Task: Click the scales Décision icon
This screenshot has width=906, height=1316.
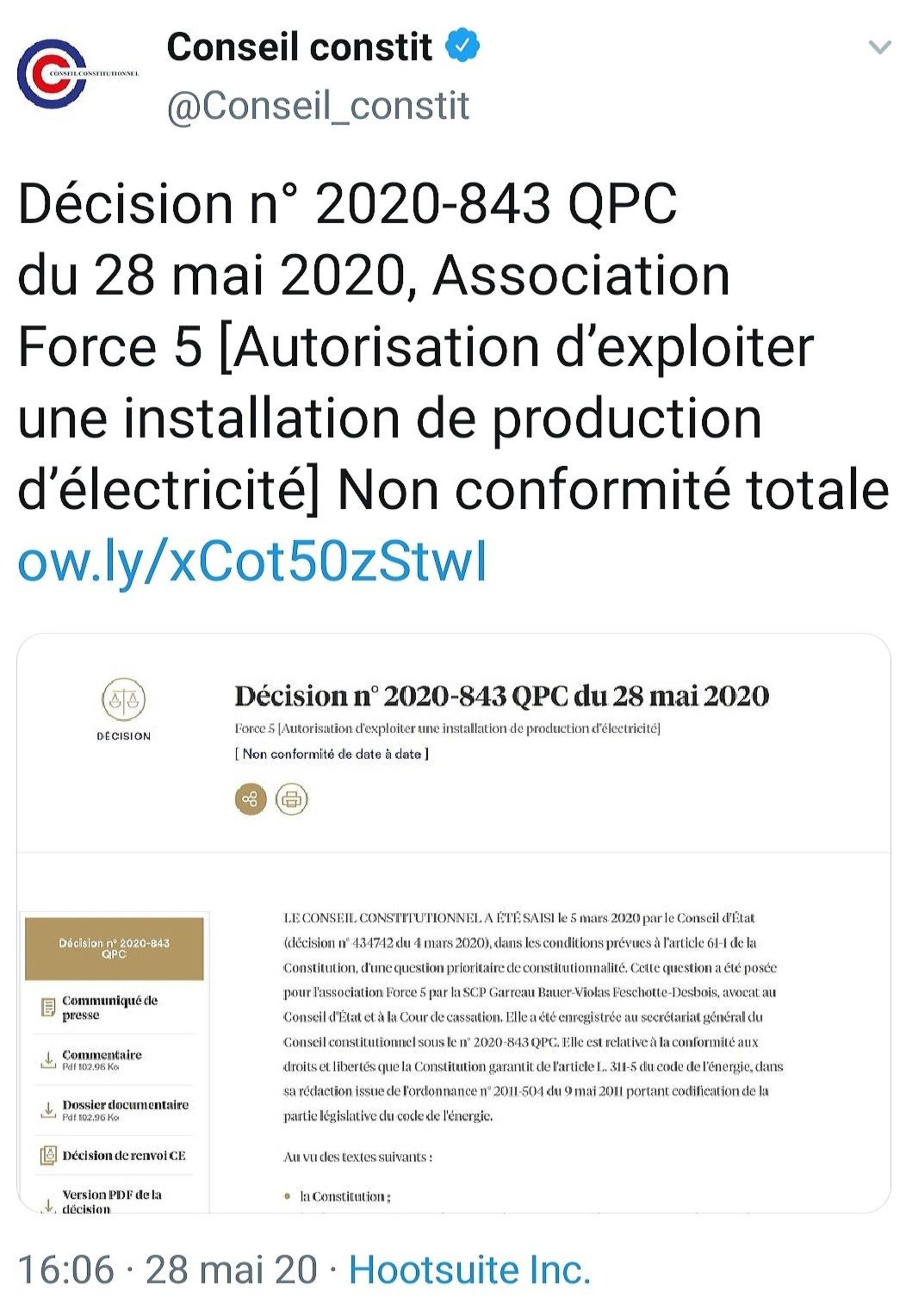Action: click(x=123, y=699)
